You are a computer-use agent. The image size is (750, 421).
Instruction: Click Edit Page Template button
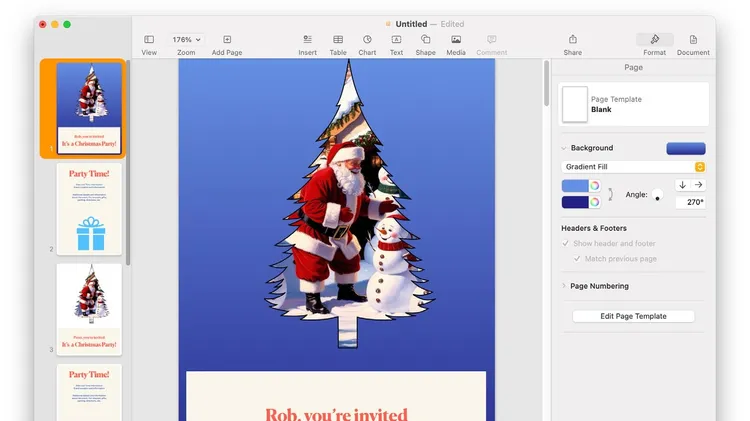pyautogui.click(x=633, y=316)
